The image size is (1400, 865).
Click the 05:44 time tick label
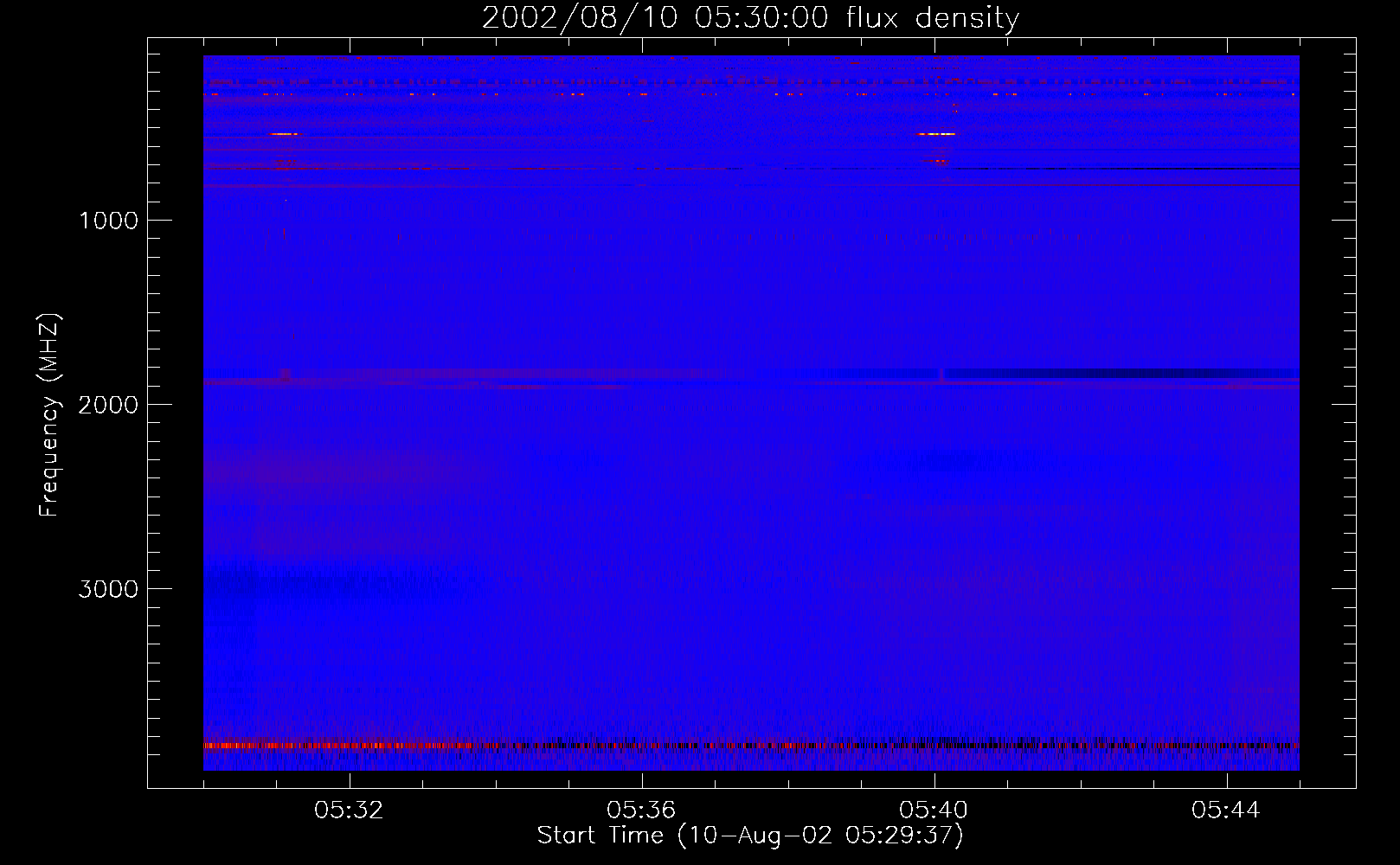click(1226, 811)
